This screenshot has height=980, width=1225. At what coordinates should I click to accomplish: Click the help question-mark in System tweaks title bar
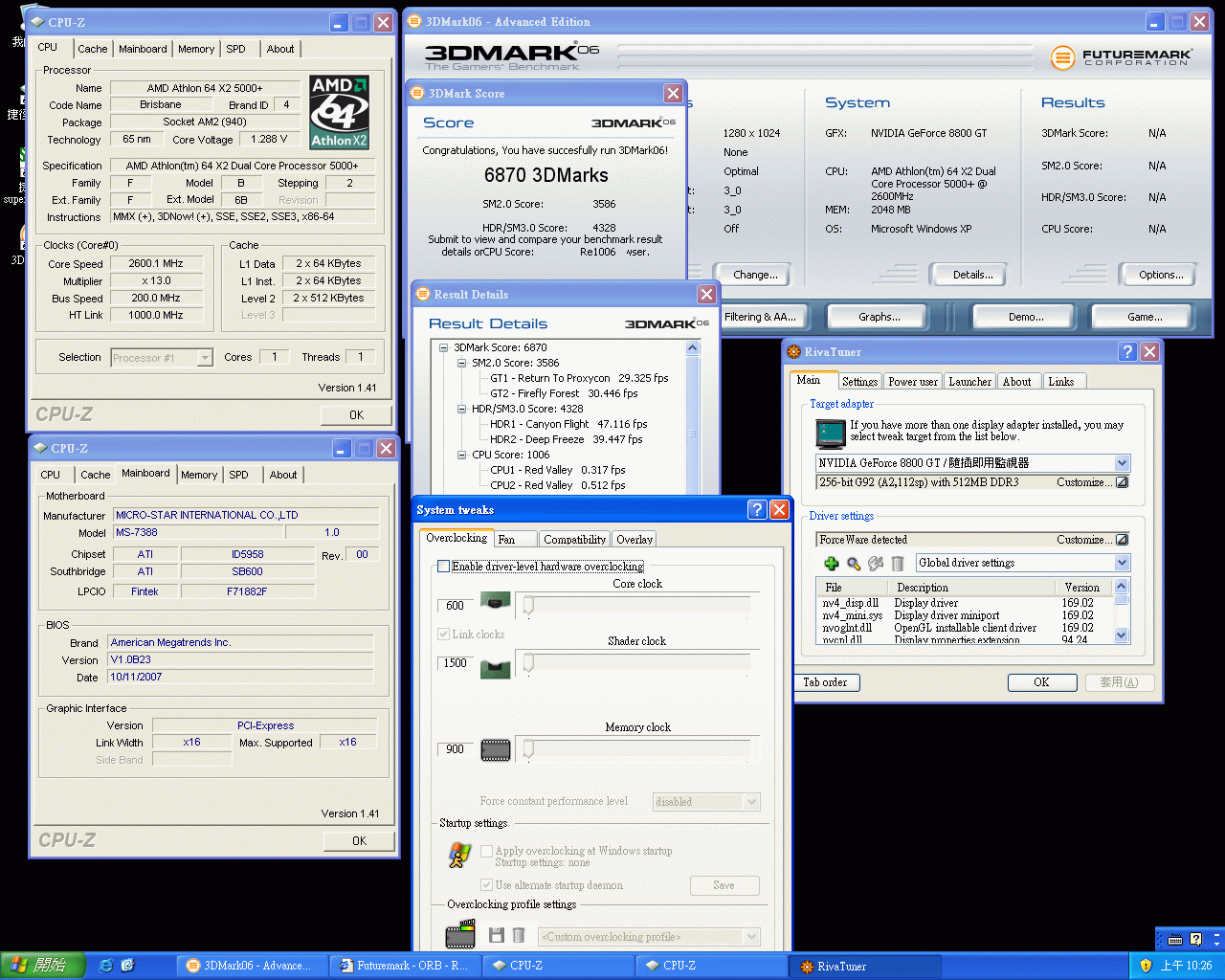coord(757,509)
